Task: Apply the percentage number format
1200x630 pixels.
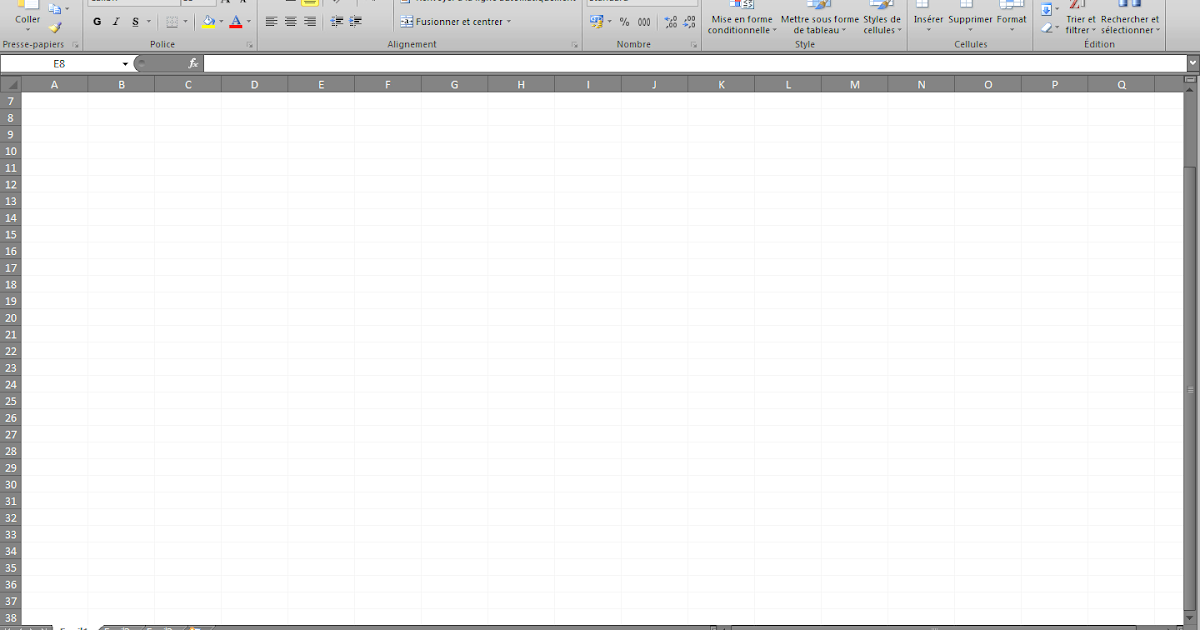Action: coord(622,21)
